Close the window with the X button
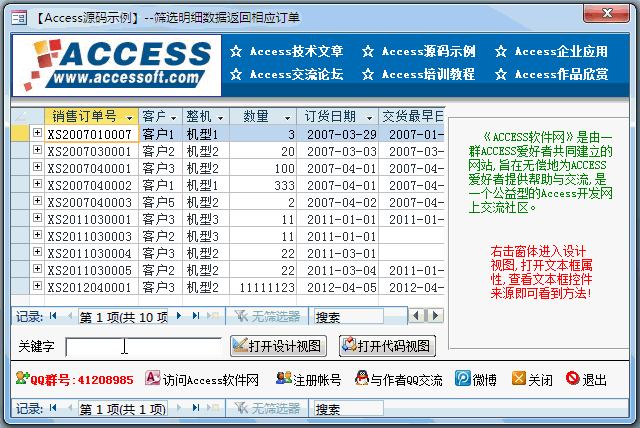The height and width of the screenshot is (428, 640). tap(607, 13)
